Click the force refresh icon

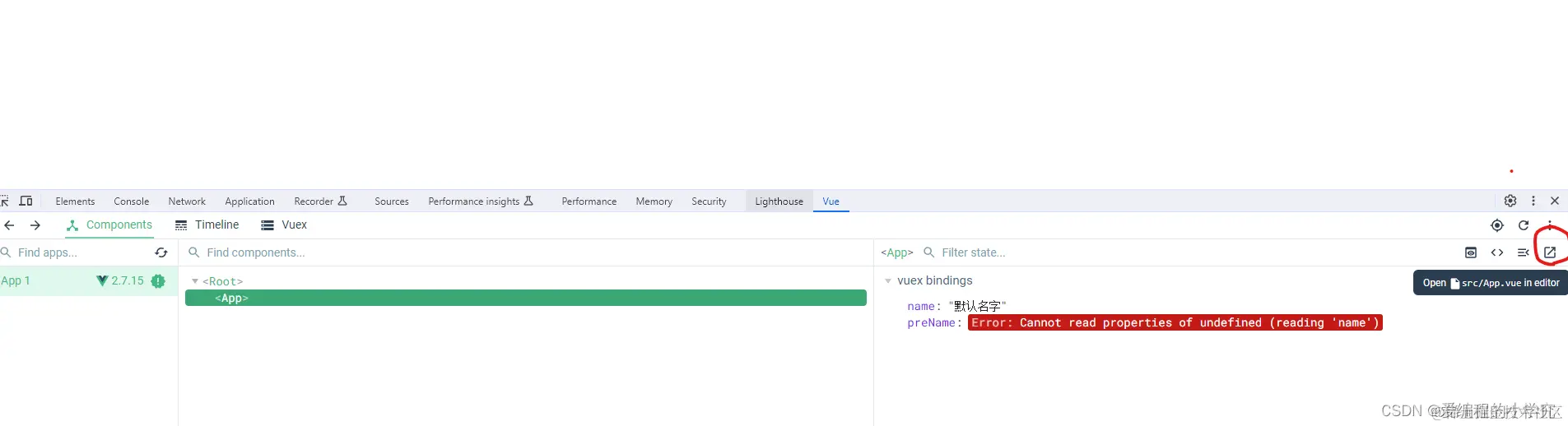click(x=1524, y=225)
